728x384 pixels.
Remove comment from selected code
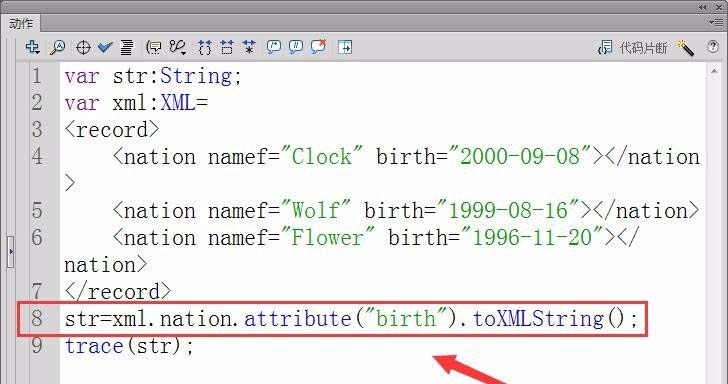(x=318, y=46)
